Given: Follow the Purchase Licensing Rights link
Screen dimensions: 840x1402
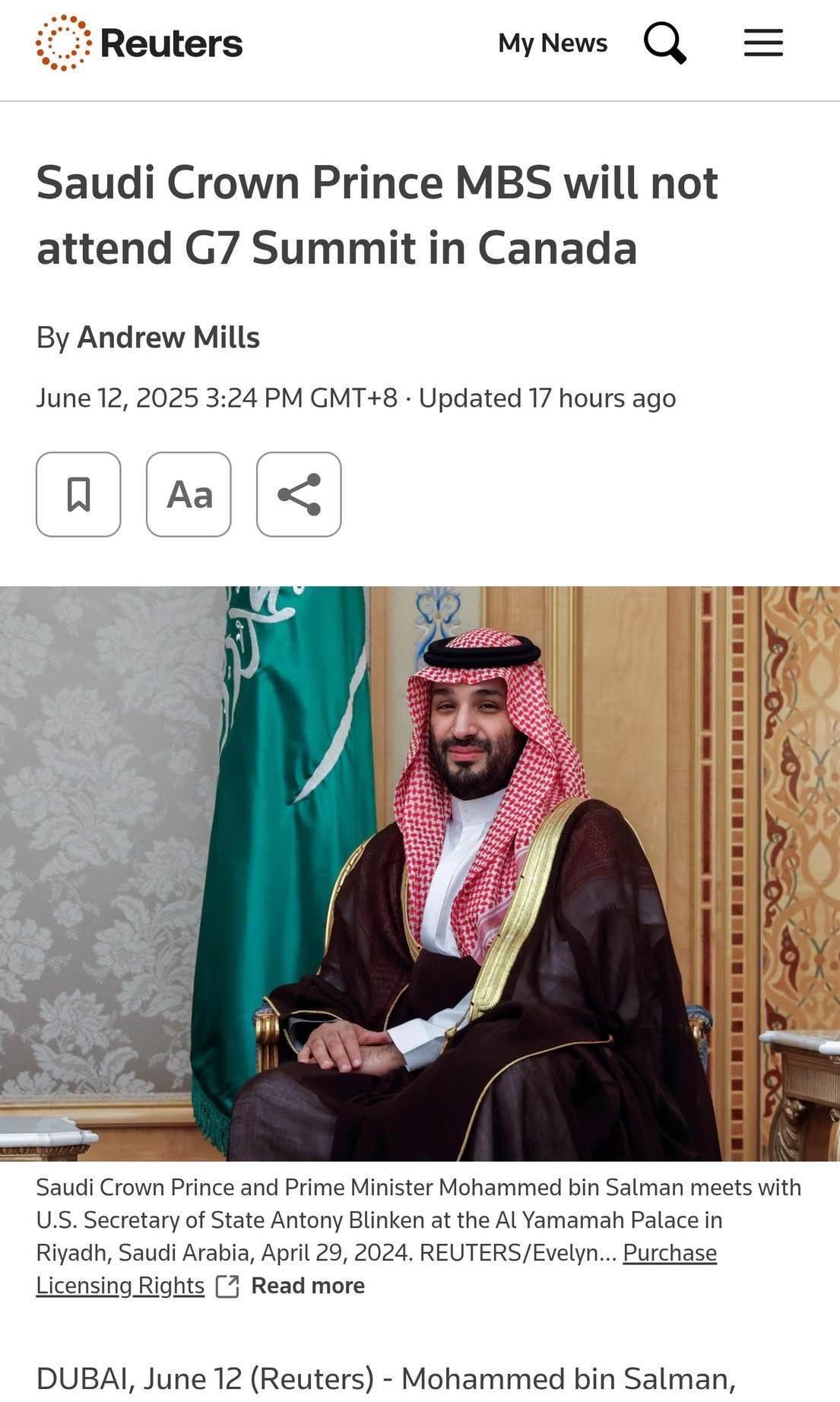Looking at the screenshot, I should point(376,1269).
